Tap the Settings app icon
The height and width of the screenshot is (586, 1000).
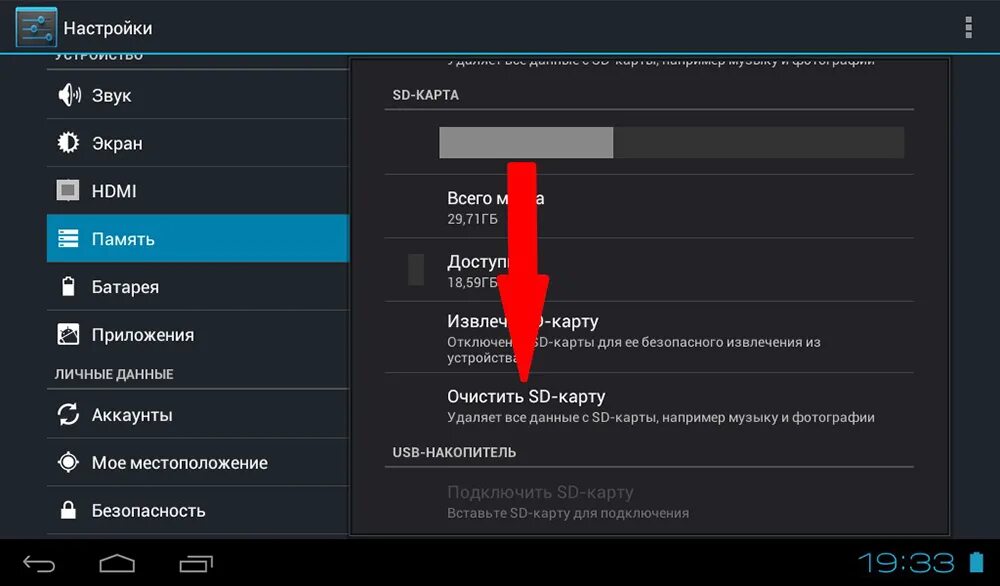click(36, 28)
